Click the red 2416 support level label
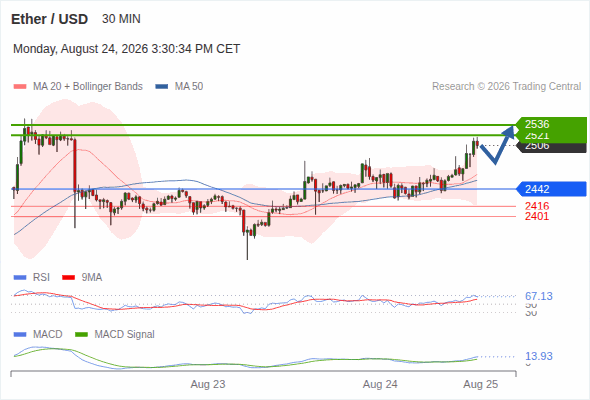 537,206
